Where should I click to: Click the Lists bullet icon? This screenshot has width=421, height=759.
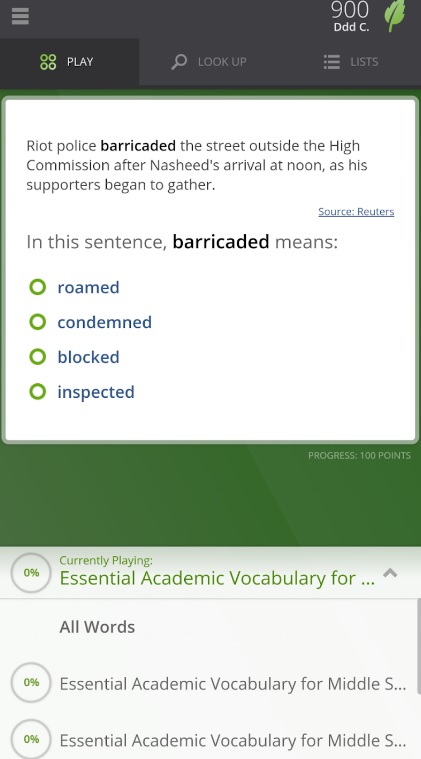tap(331, 62)
